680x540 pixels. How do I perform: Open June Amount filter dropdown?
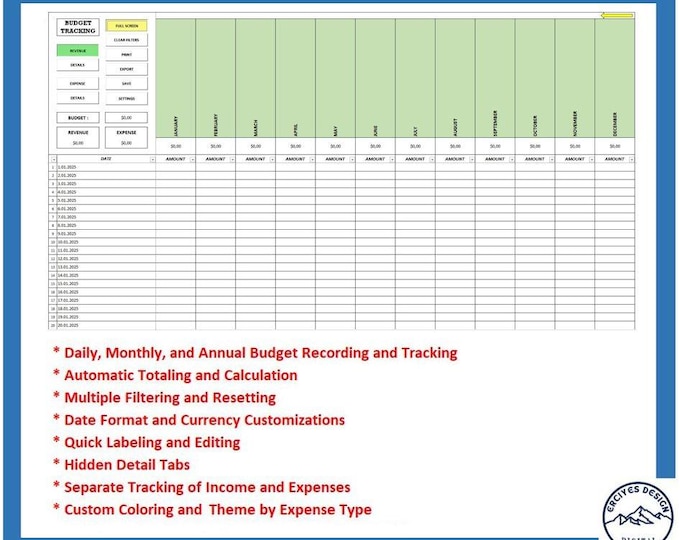392,160
